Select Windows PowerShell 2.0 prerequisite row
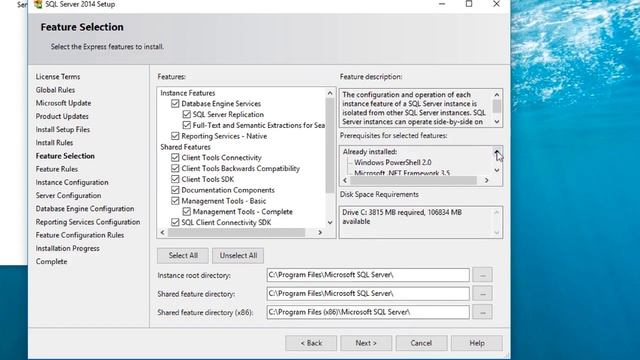640x360 pixels. point(393,162)
